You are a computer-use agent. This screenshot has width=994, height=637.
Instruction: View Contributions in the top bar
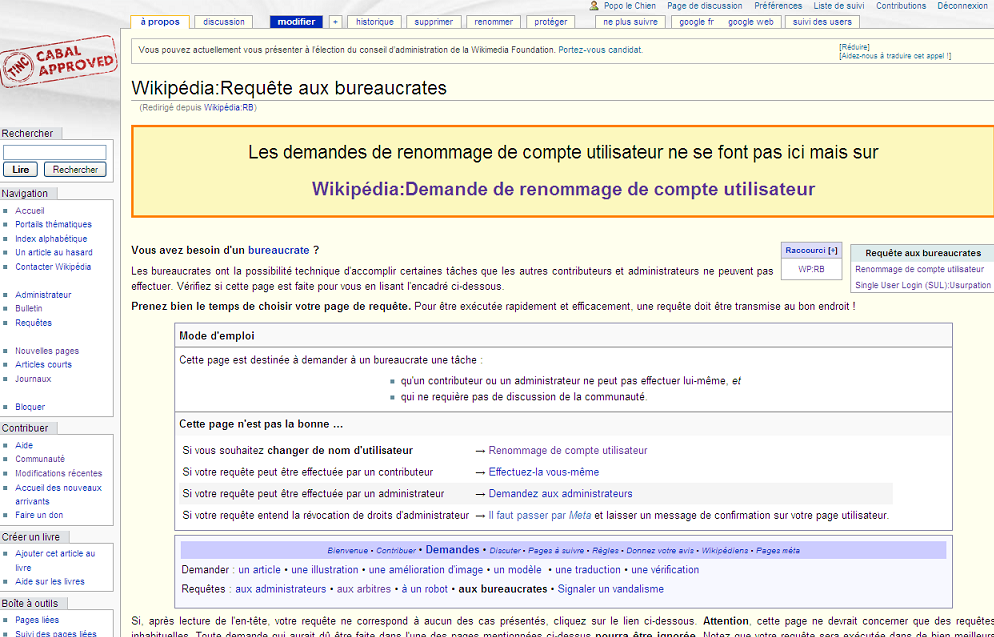901,6
